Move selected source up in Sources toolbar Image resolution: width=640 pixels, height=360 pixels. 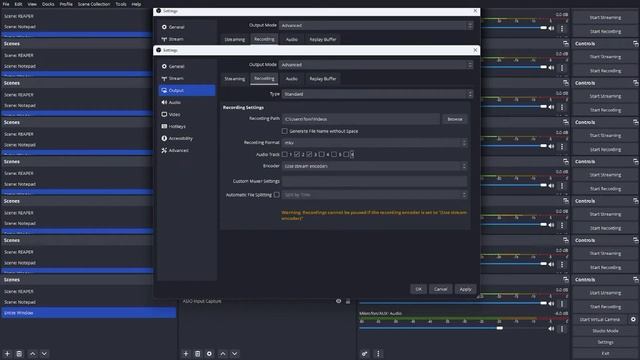click(223, 353)
